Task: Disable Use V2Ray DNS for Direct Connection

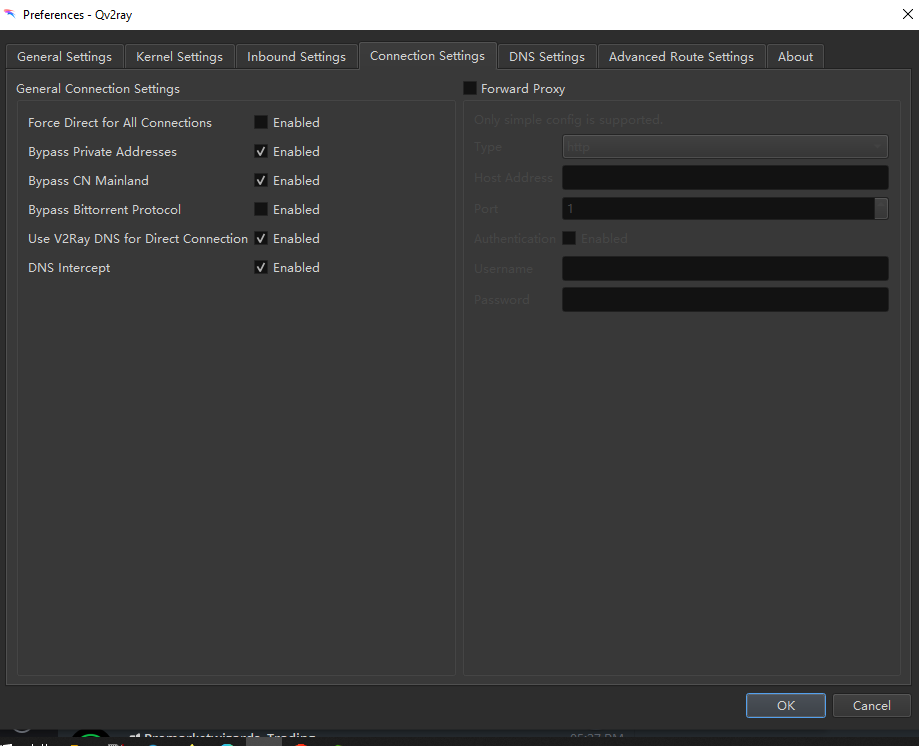Action: click(x=261, y=238)
